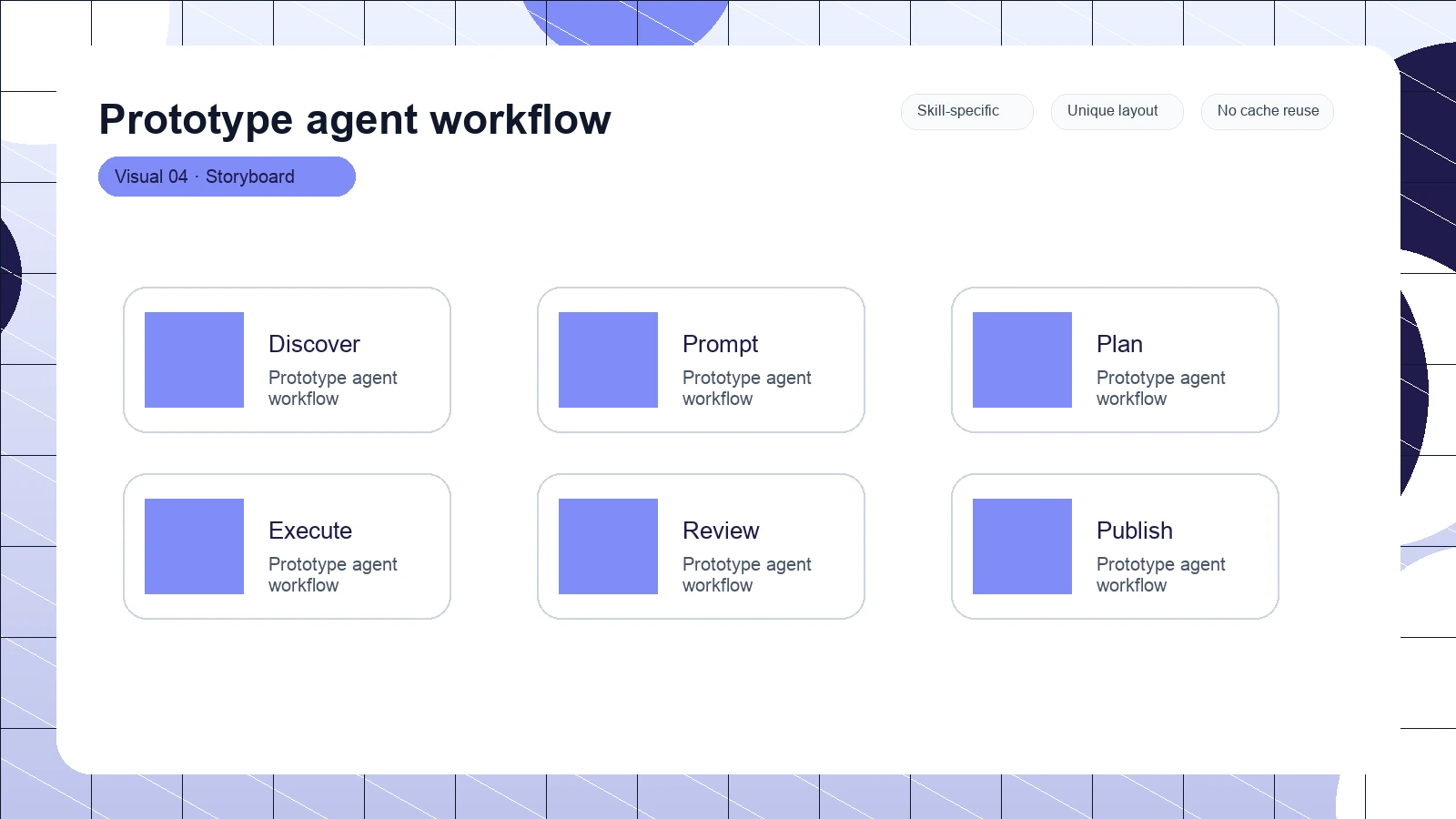Click the description under Publish
The width and height of the screenshot is (1456, 819).
click(1161, 574)
